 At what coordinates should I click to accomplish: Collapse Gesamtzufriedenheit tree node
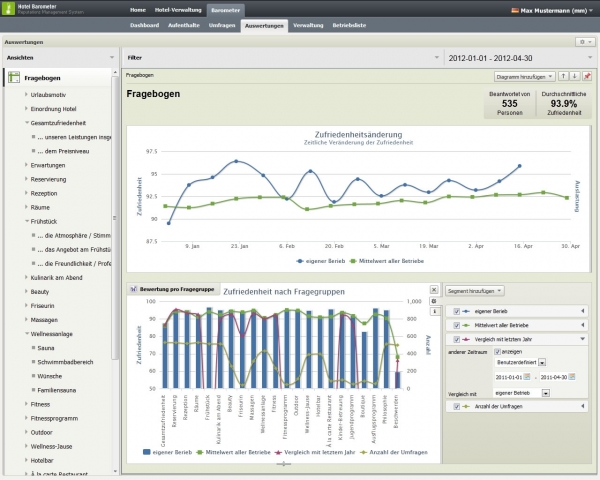[x=27, y=122]
